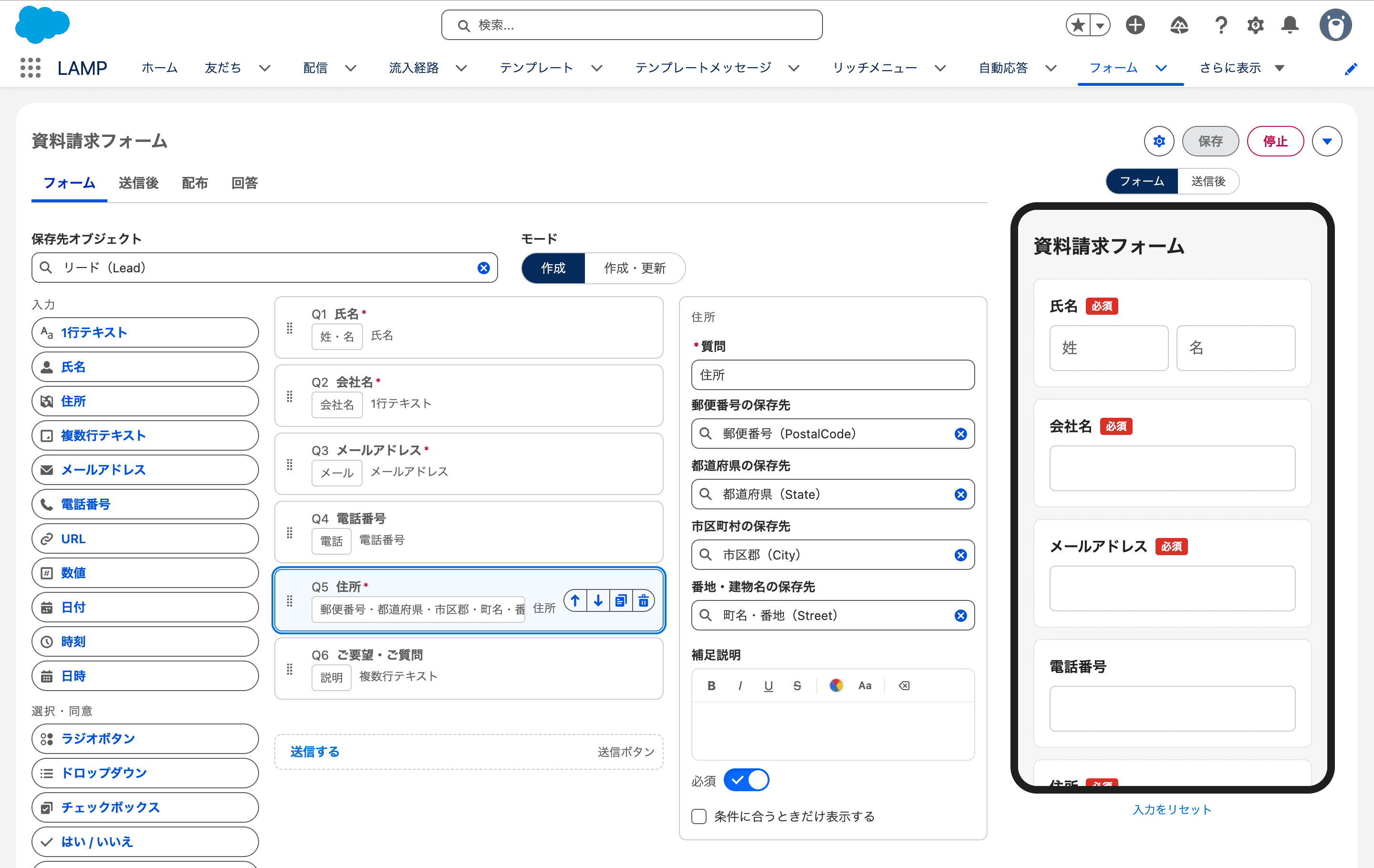Select 作成 mode
Viewport: 1374px width, 868px height.
click(553, 268)
